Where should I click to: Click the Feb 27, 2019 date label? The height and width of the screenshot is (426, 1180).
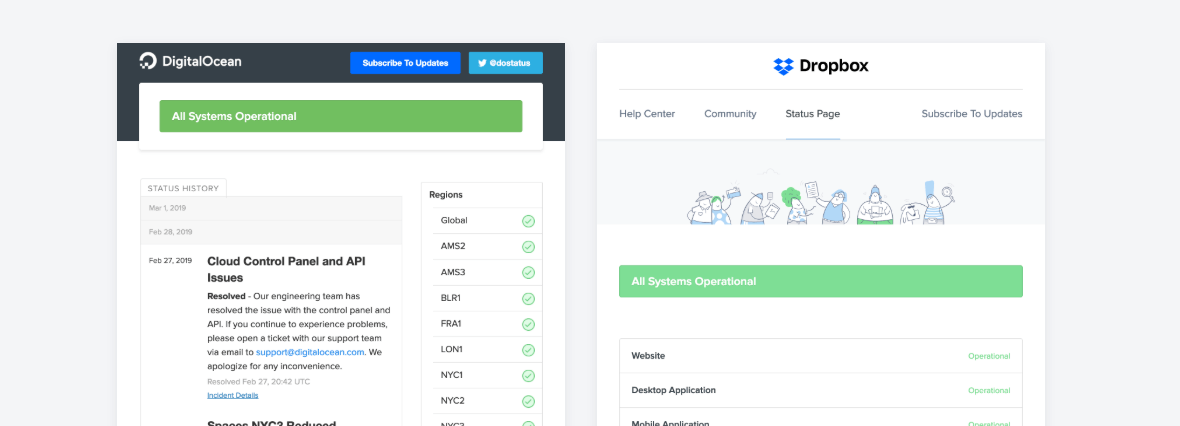170,261
